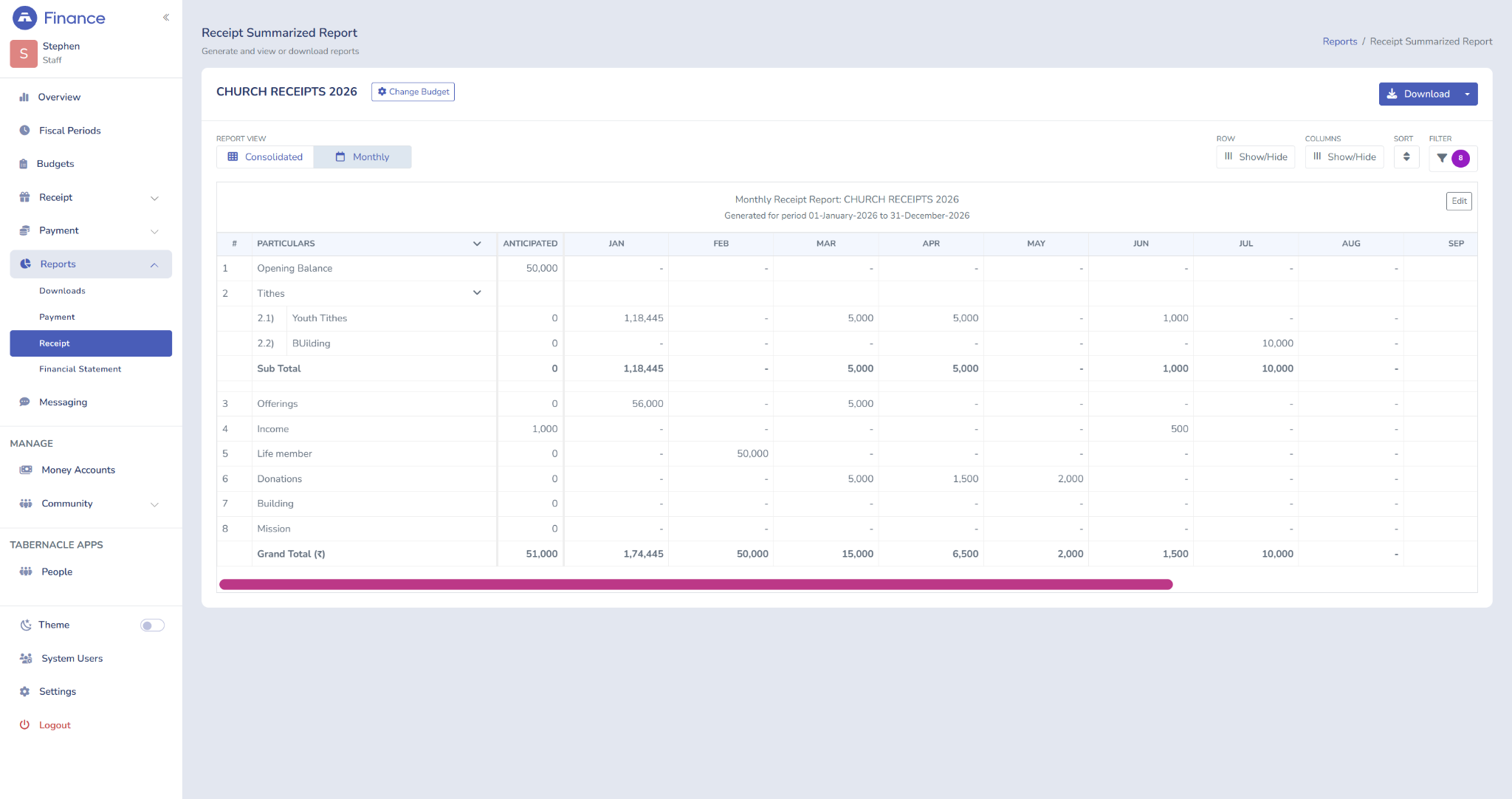
Task: Select Receipt under Reports
Action: 91,343
